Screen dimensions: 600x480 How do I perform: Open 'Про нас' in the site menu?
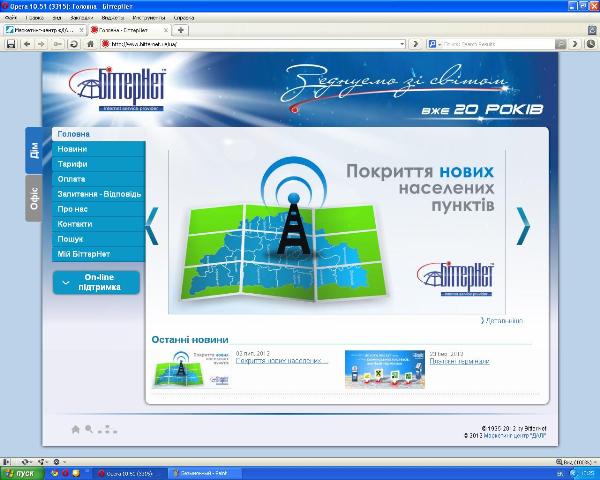click(98, 209)
